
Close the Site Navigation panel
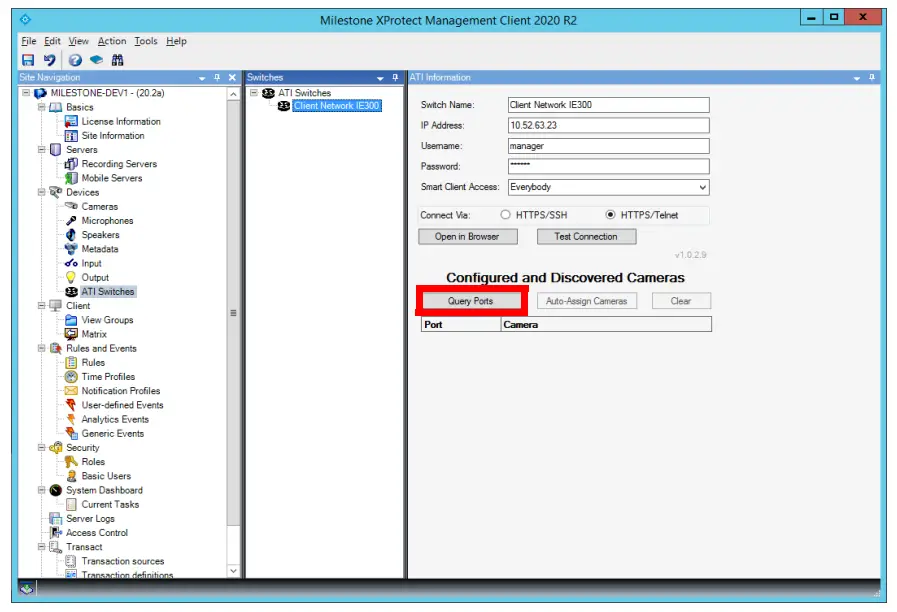[232, 77]
